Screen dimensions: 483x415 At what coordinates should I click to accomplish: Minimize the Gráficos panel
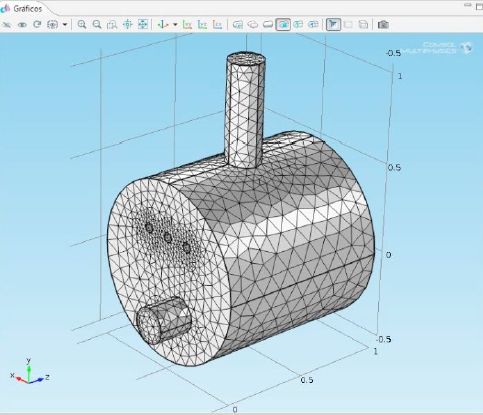(468, 5)
